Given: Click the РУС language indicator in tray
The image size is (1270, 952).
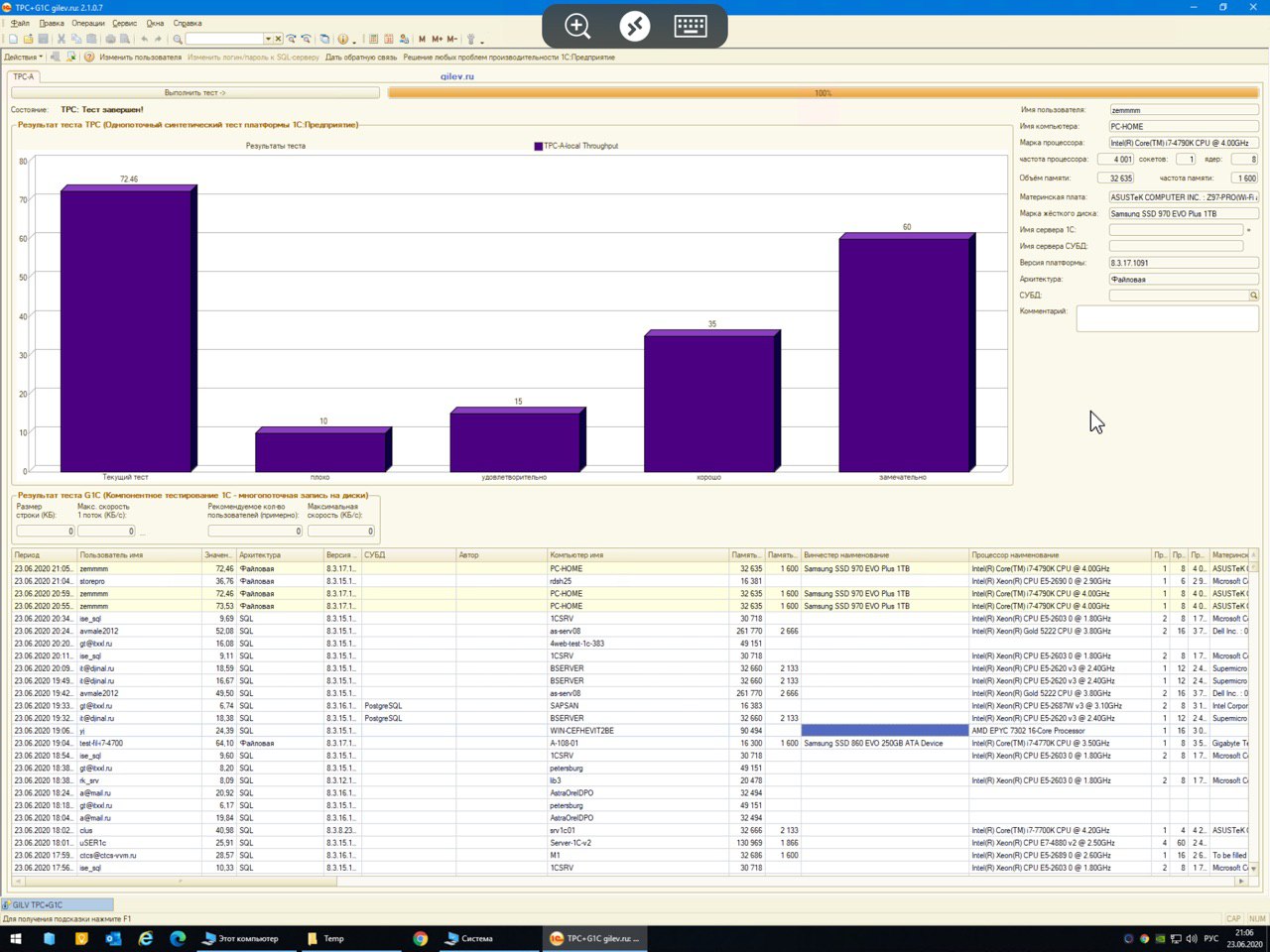Looking at the screenshot, I should tap(1211, 938).
